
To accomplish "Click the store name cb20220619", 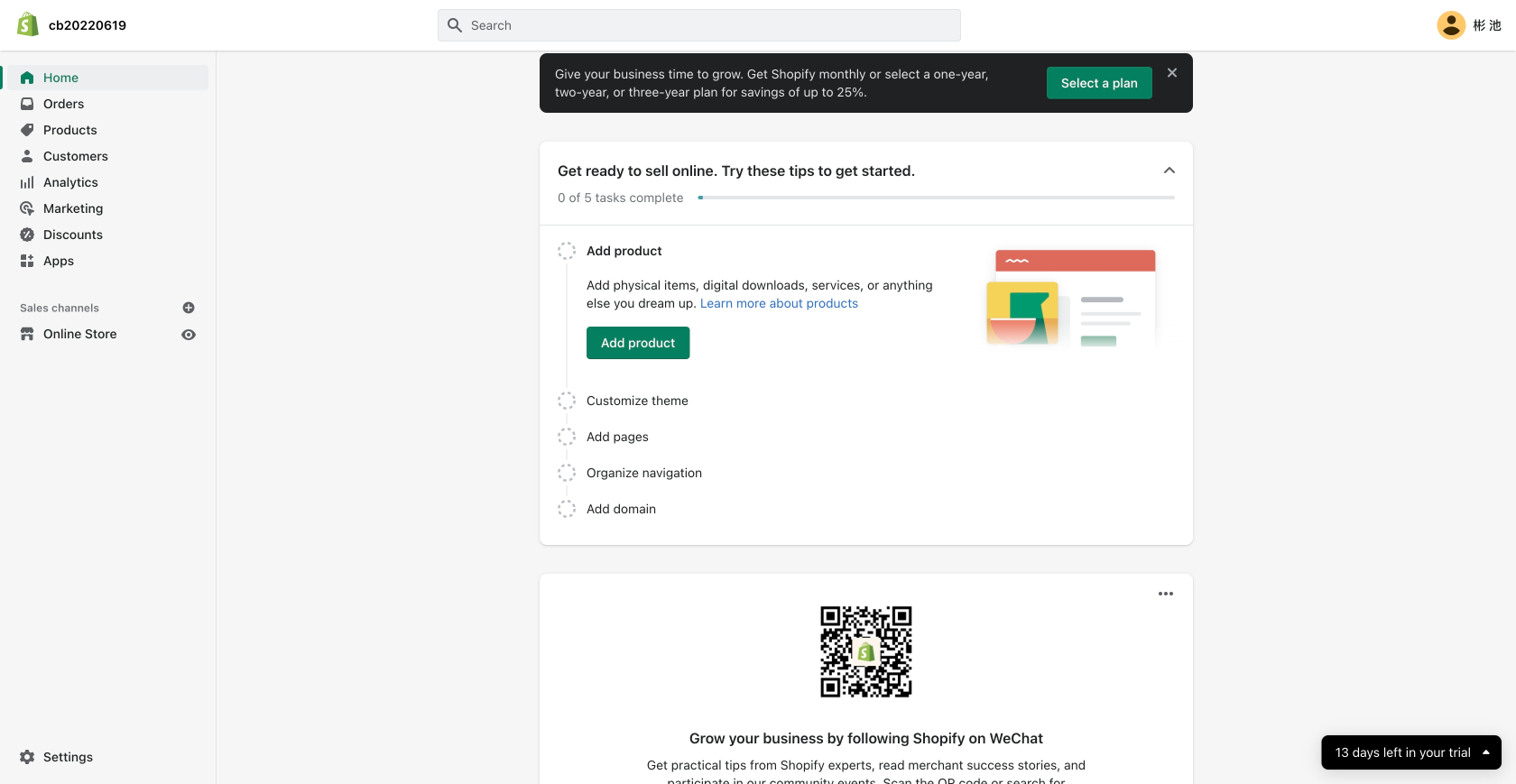I will click(88, 25).
